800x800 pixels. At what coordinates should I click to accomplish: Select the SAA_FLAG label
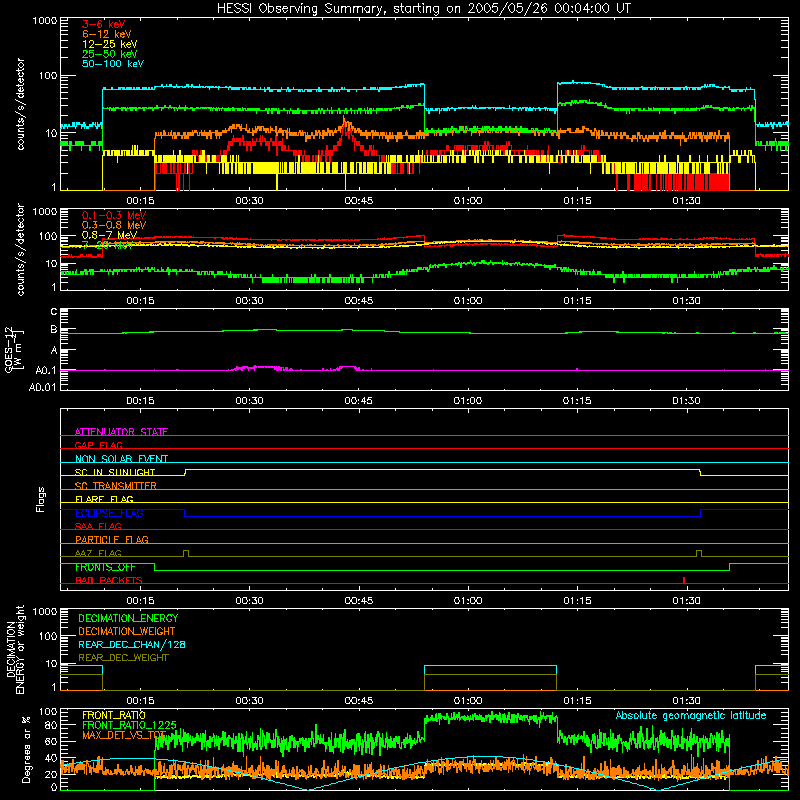(98, 526)
